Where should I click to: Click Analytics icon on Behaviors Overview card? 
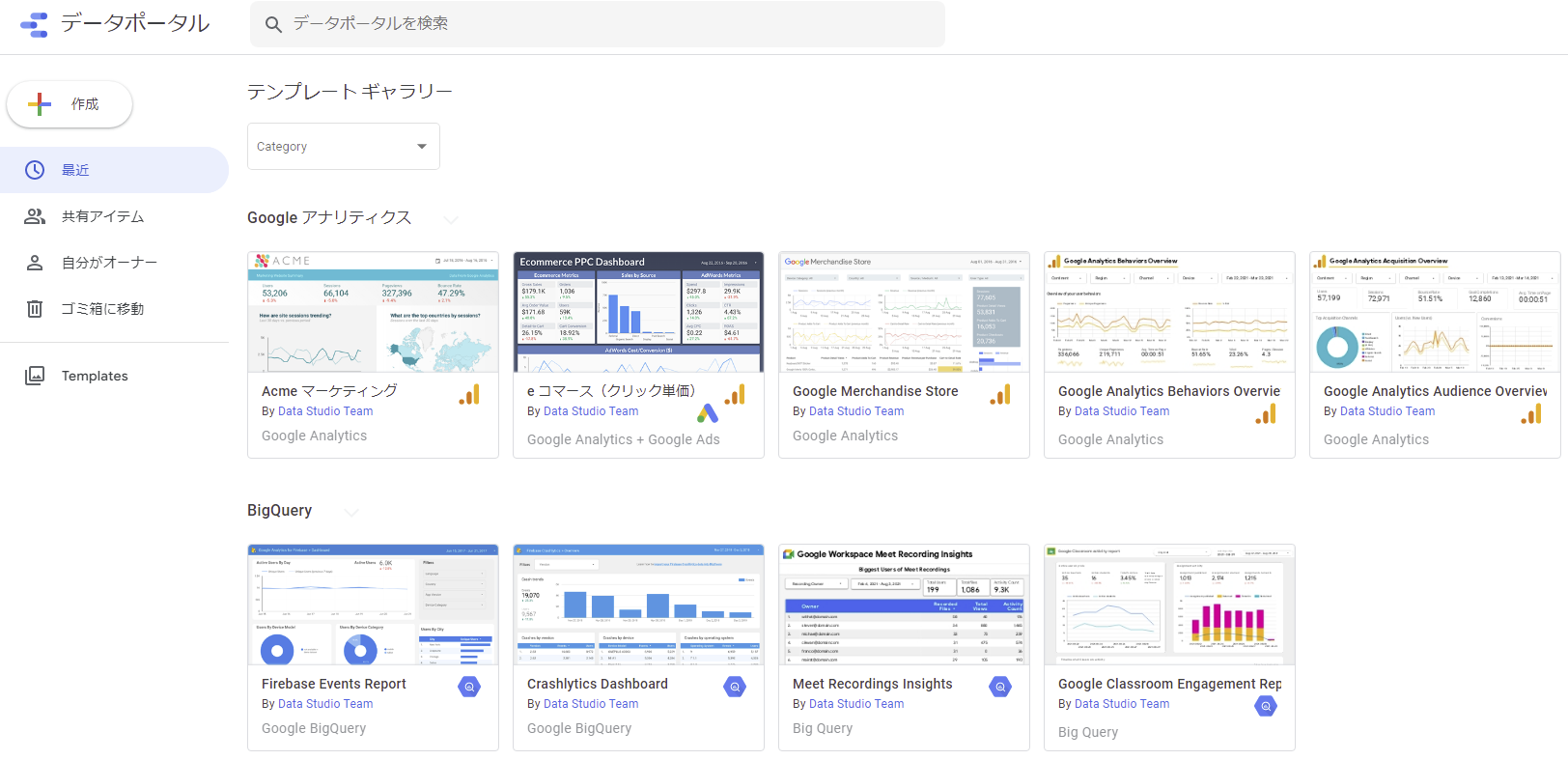tap(1266, 414)
